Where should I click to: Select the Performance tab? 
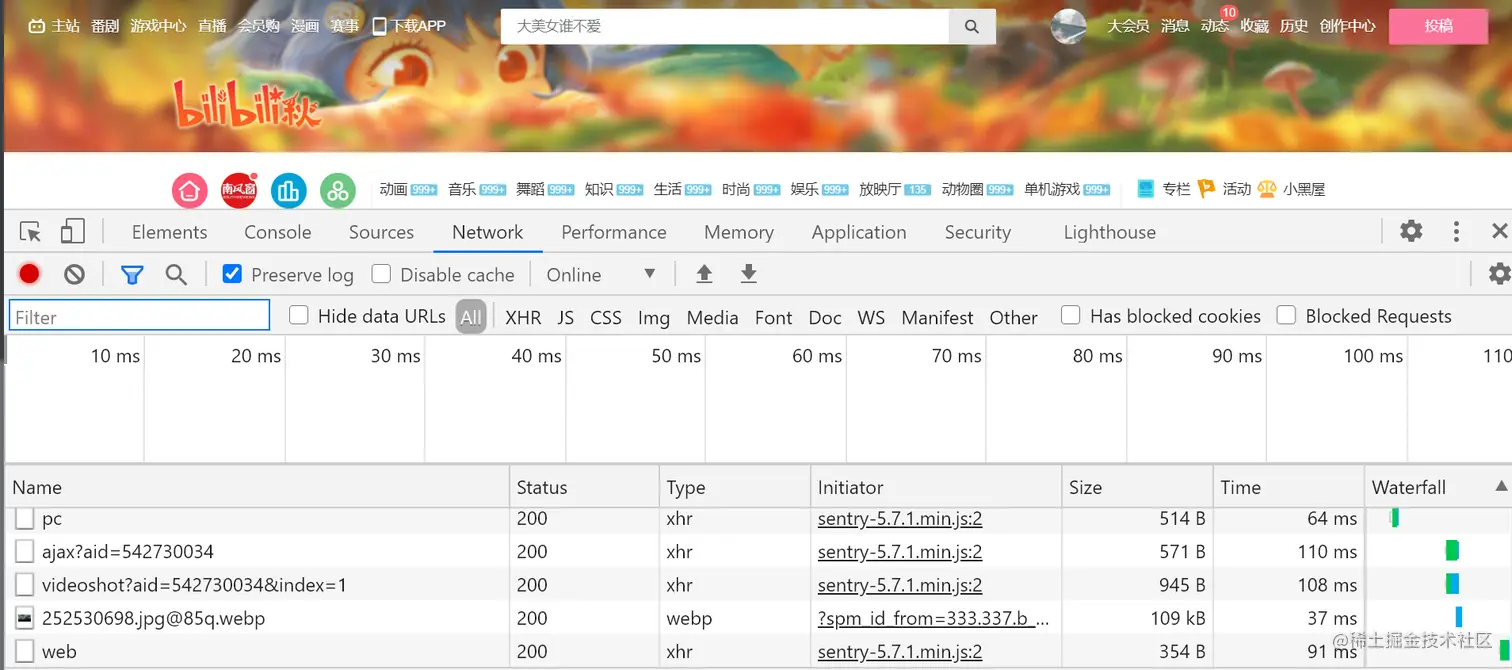613,232
